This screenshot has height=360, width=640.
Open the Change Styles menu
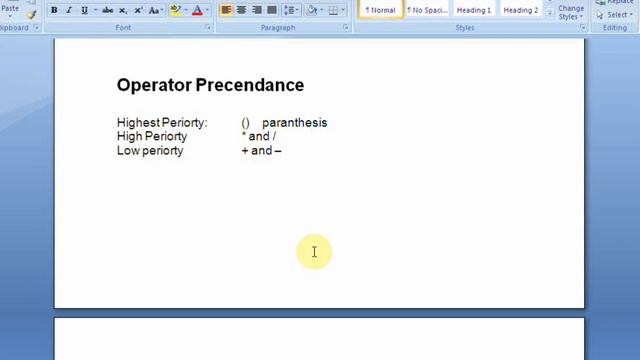click(571, 12)
